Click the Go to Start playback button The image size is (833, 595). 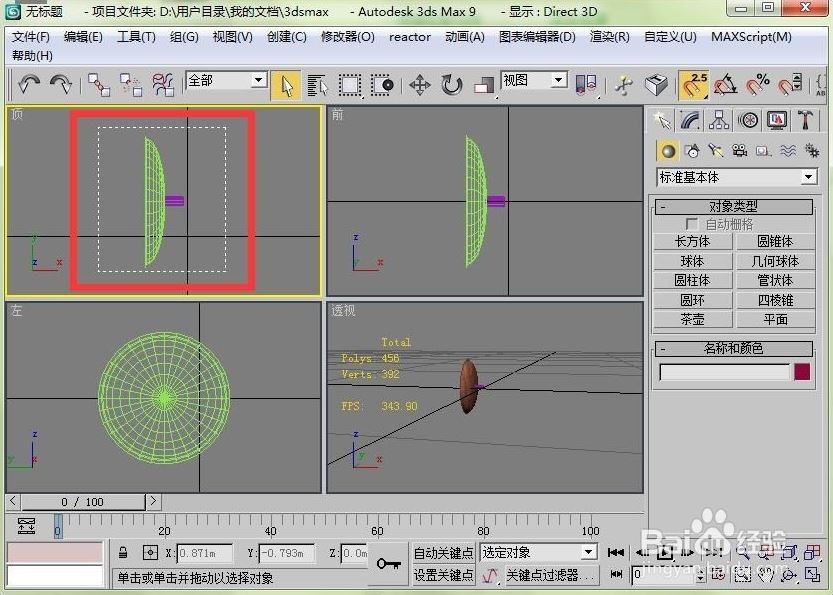coord(615,552)
